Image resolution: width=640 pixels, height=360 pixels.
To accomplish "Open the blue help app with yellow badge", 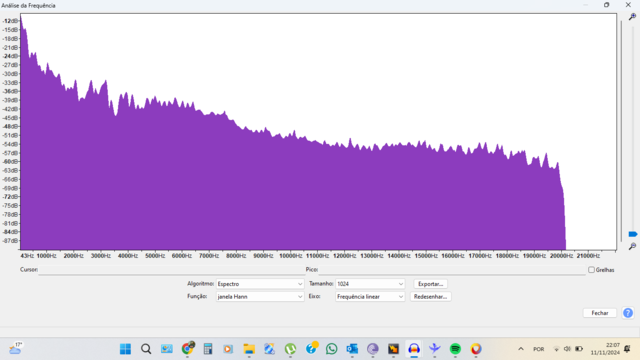I will 311,349.
